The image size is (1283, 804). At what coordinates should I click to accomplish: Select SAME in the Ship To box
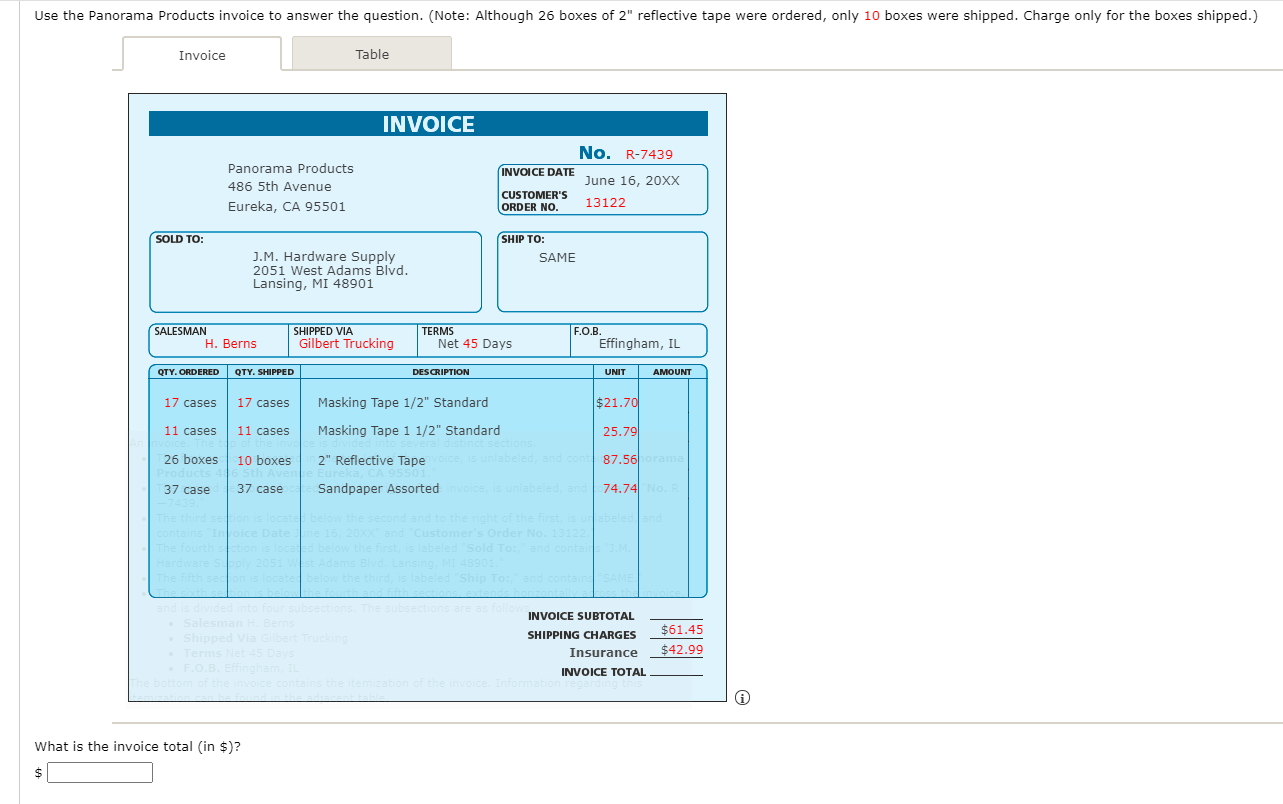pyautogui.click(x=557, y=257)
